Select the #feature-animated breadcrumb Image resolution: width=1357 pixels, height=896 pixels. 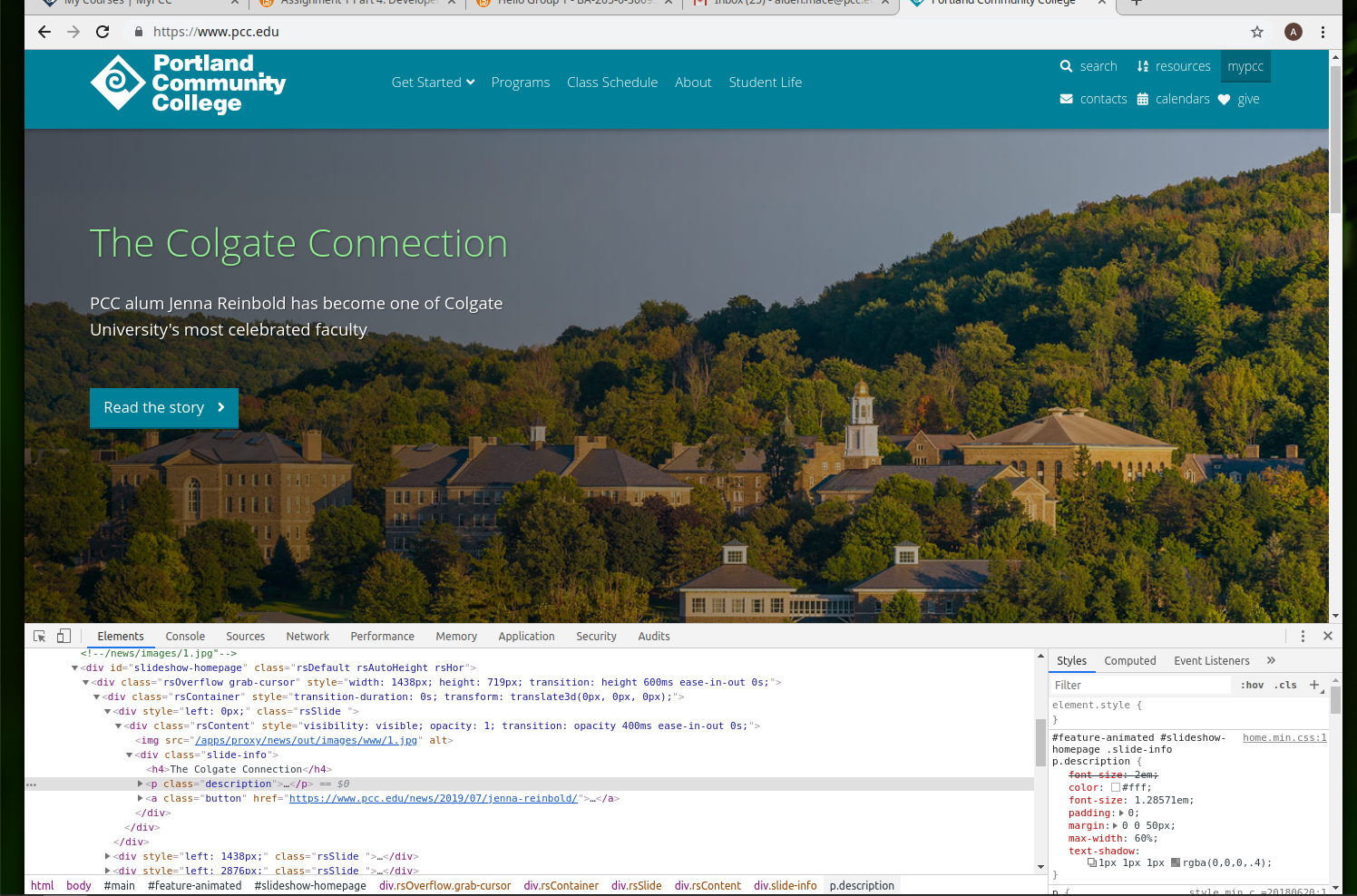tap(195, 886)
